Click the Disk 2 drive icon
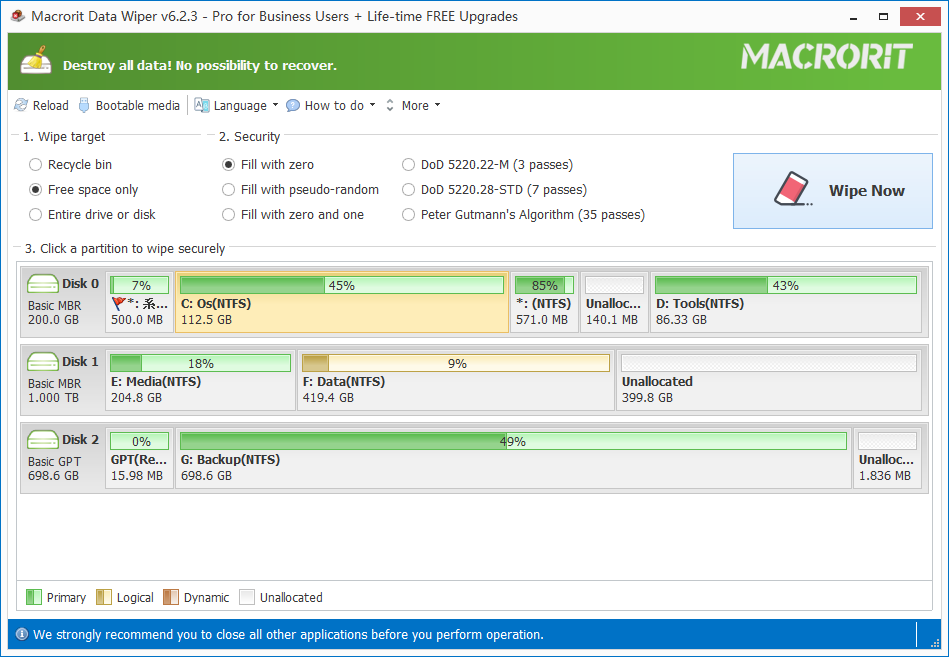This screenshot has width=949, height=657. (x=43, y=440)
